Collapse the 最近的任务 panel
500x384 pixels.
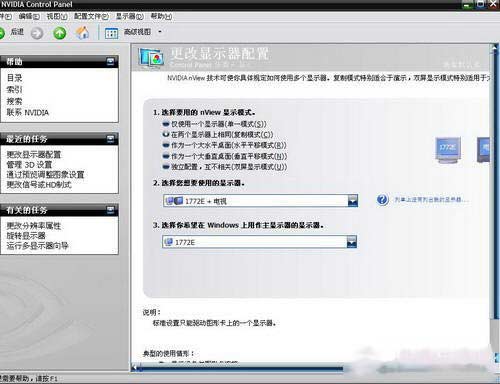click(110, 139)
